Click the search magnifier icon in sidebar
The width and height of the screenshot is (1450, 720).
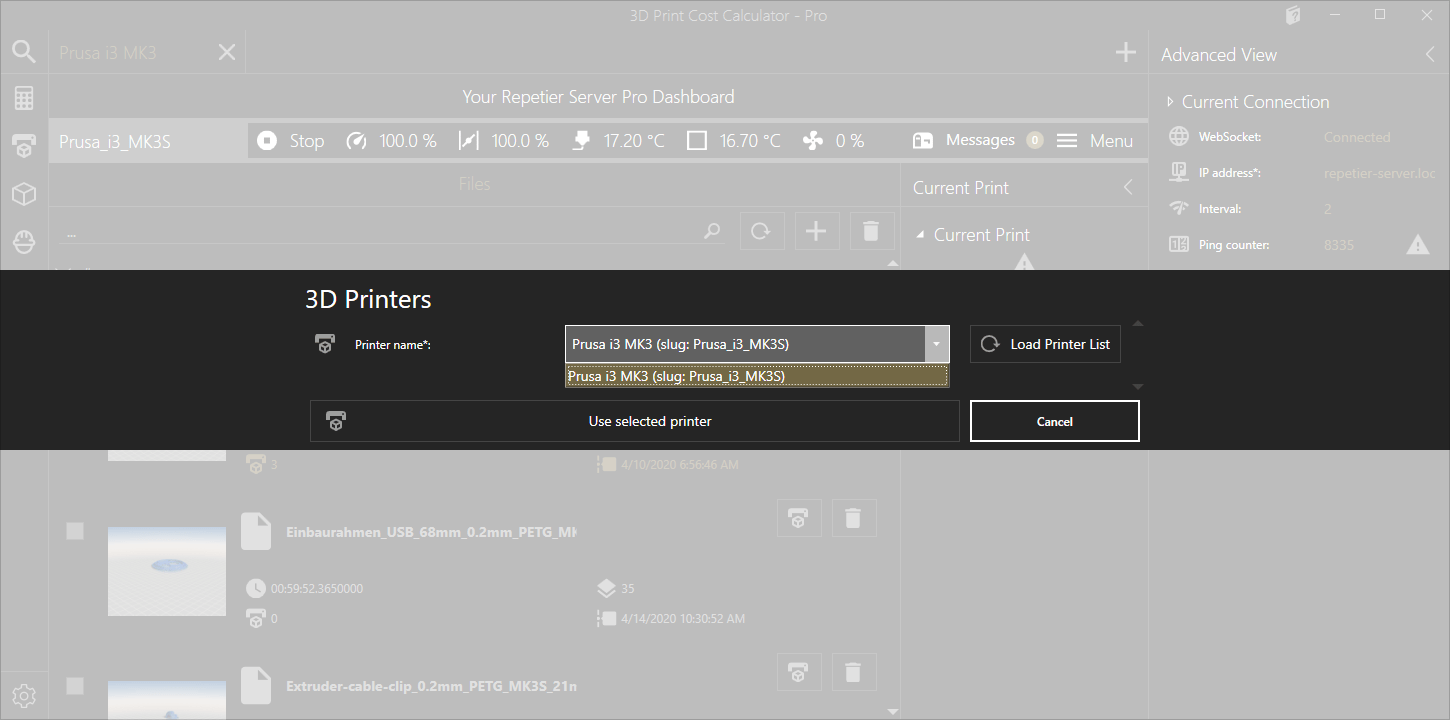coord(24,52)
